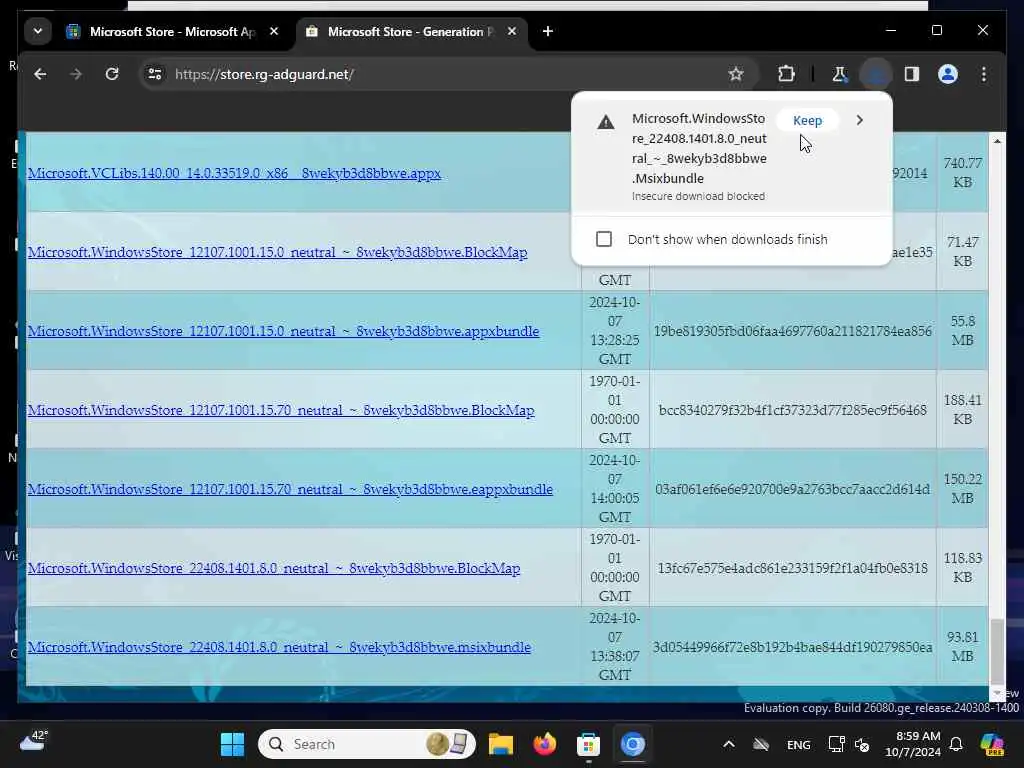The width and height of the screenshot is (1024, 768).
Task: Open the Chrome Labs flask icon
Action: point(839,74)
